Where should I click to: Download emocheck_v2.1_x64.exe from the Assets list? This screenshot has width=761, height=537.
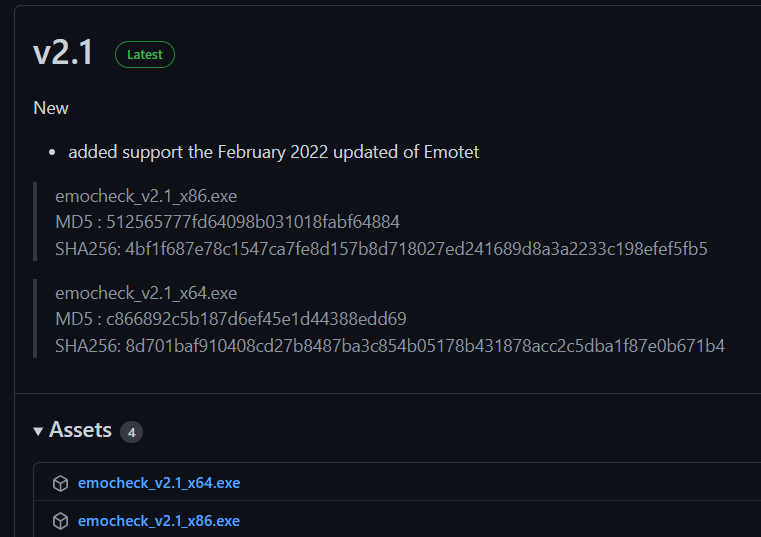pyautogui.click(x=159, y=483)
